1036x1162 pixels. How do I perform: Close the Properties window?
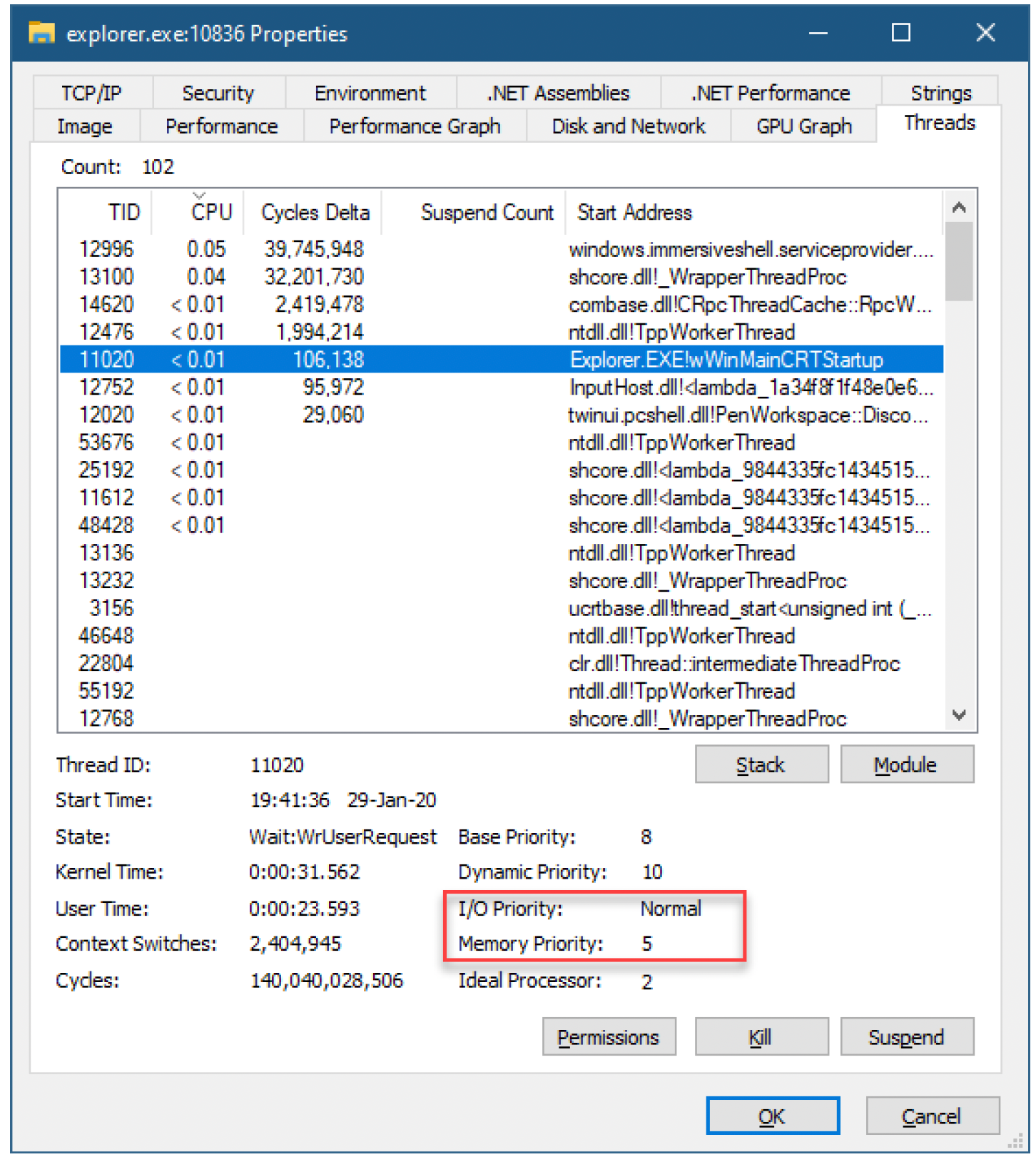pyautogui.click(x=985, y=33)
